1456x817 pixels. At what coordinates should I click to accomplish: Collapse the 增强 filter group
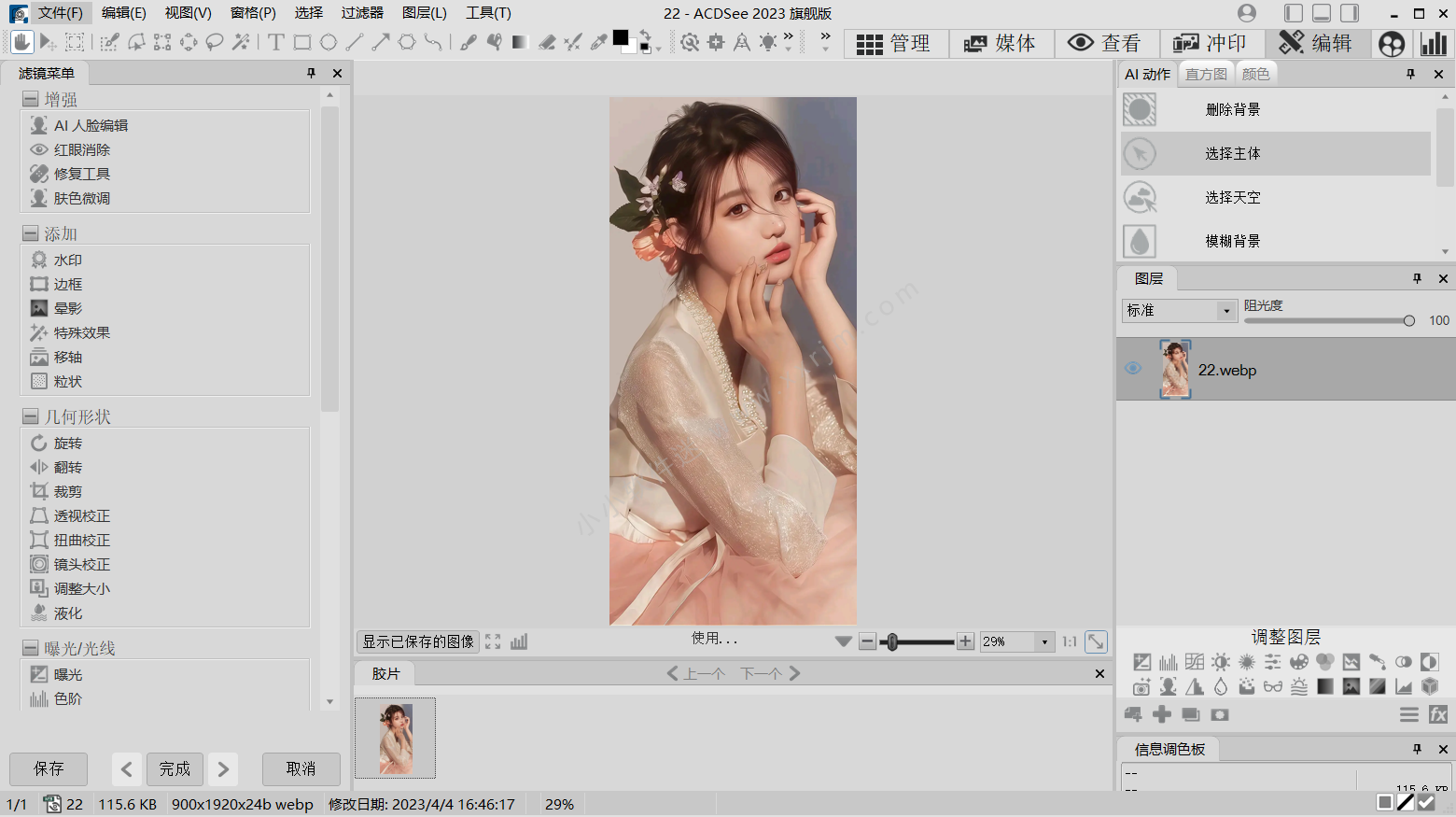(x=31, y=100)
